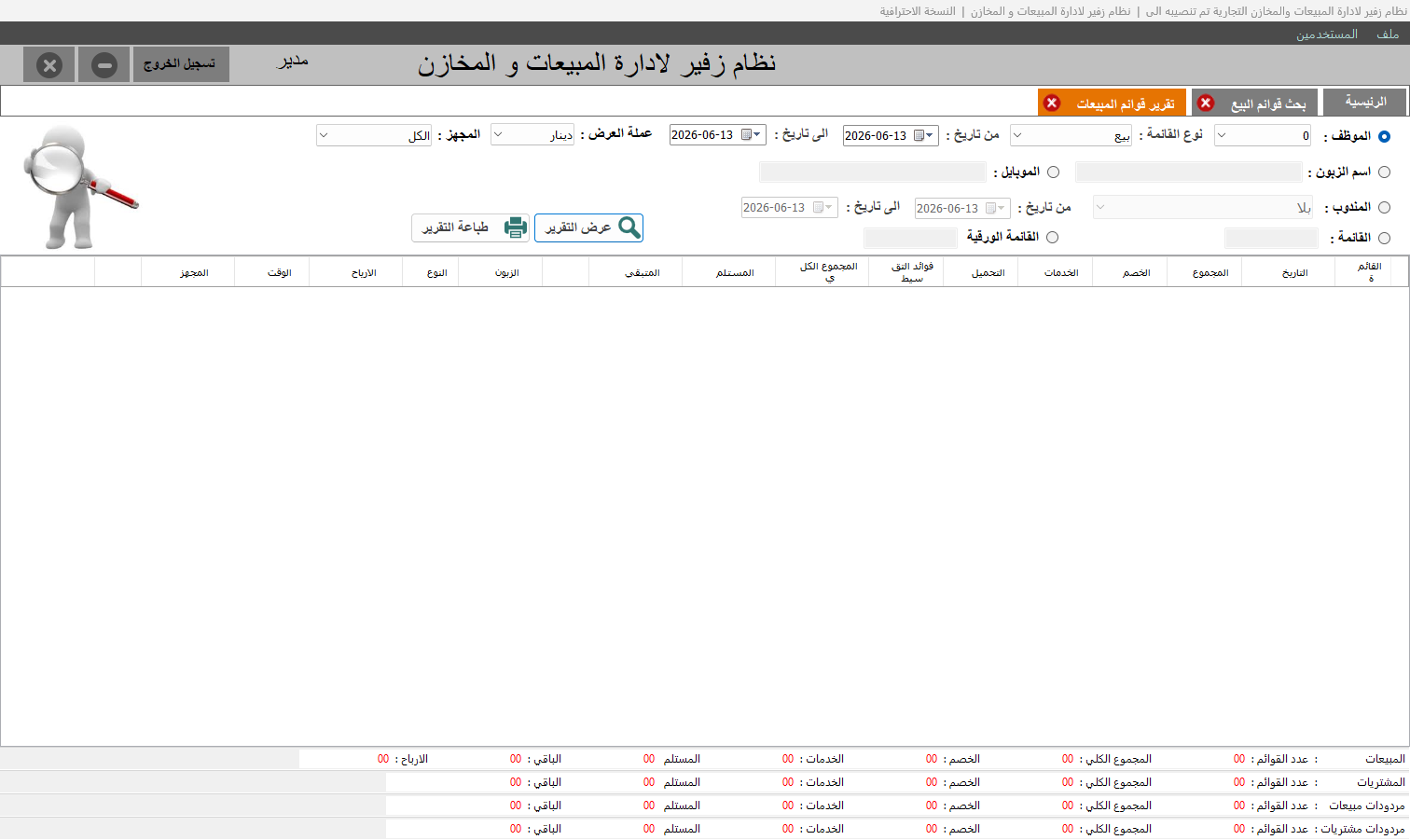Open the المندوب row من تاريخ date picker
Viewport: 1410px width, 840px height.
coord(962,208)
